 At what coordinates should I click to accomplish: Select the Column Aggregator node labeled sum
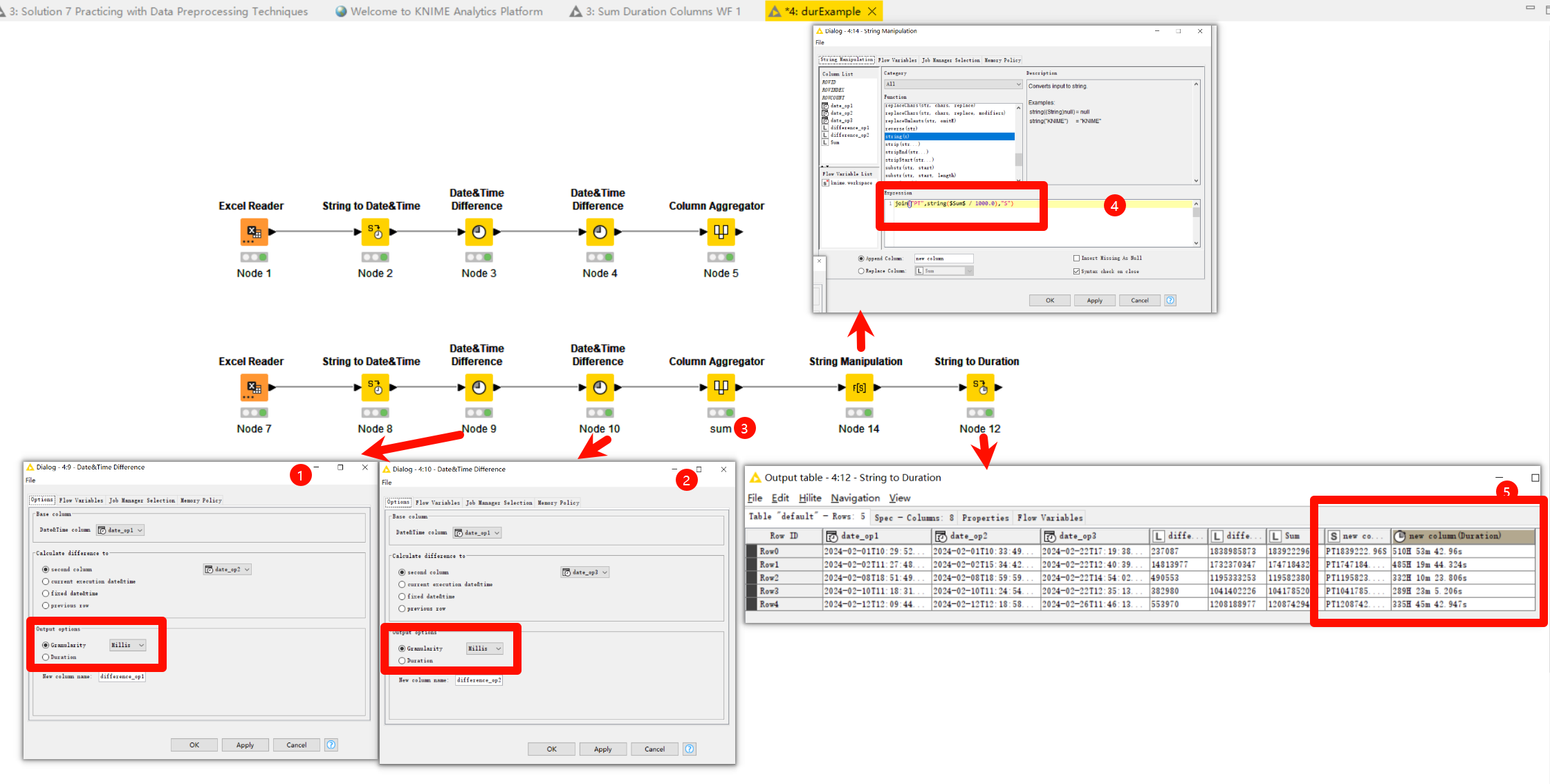[721, 387]
